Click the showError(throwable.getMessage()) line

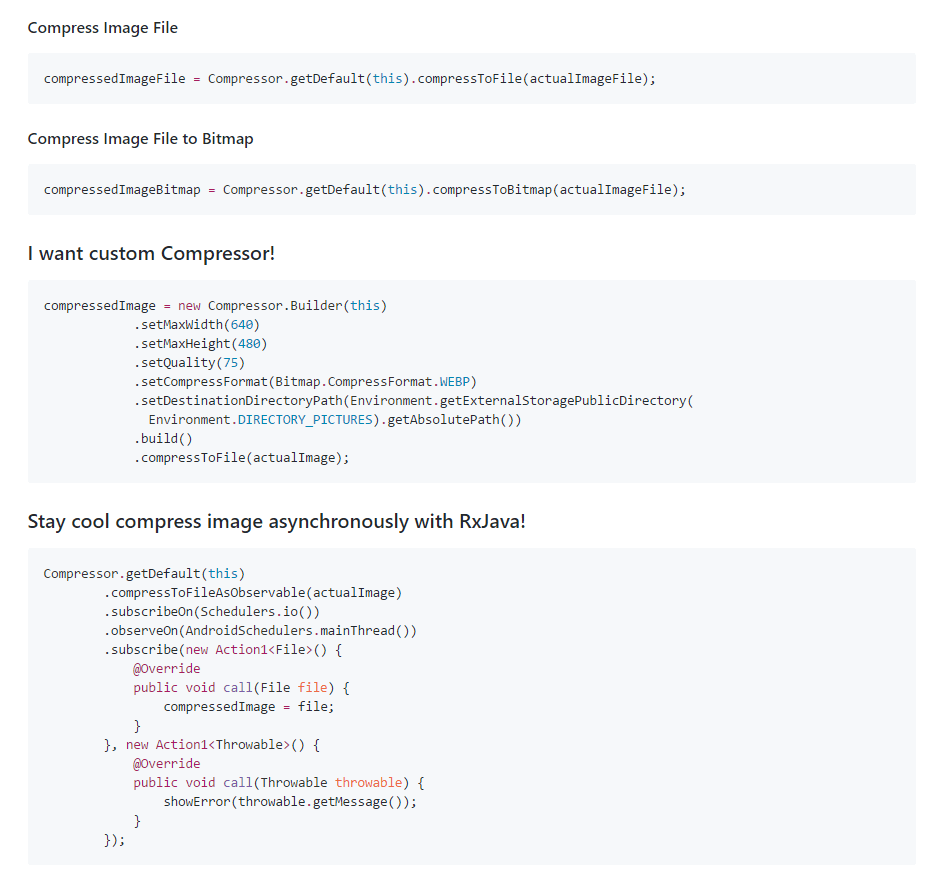point(290,801)
